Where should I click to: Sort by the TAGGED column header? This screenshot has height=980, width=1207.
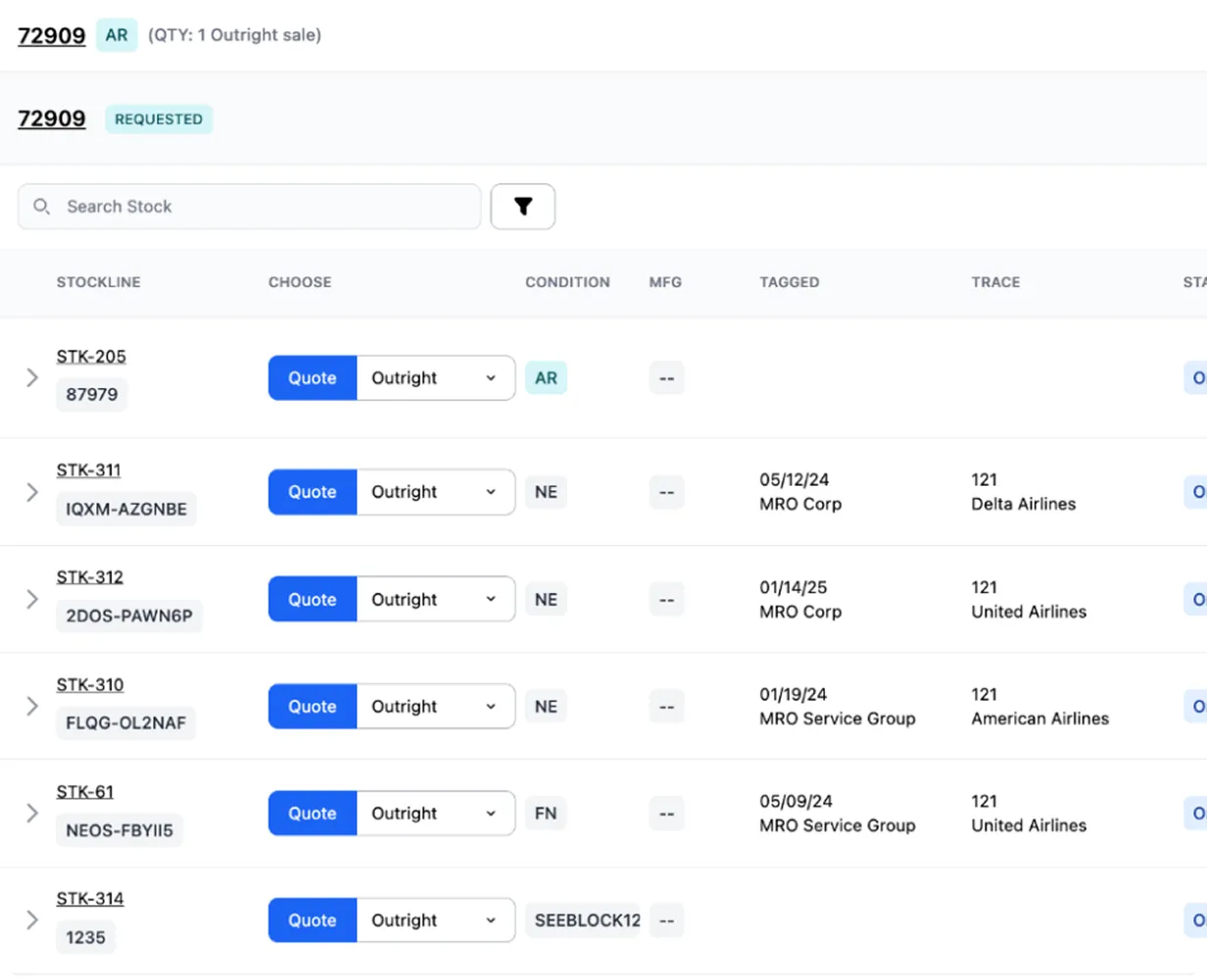coord(789,282)
